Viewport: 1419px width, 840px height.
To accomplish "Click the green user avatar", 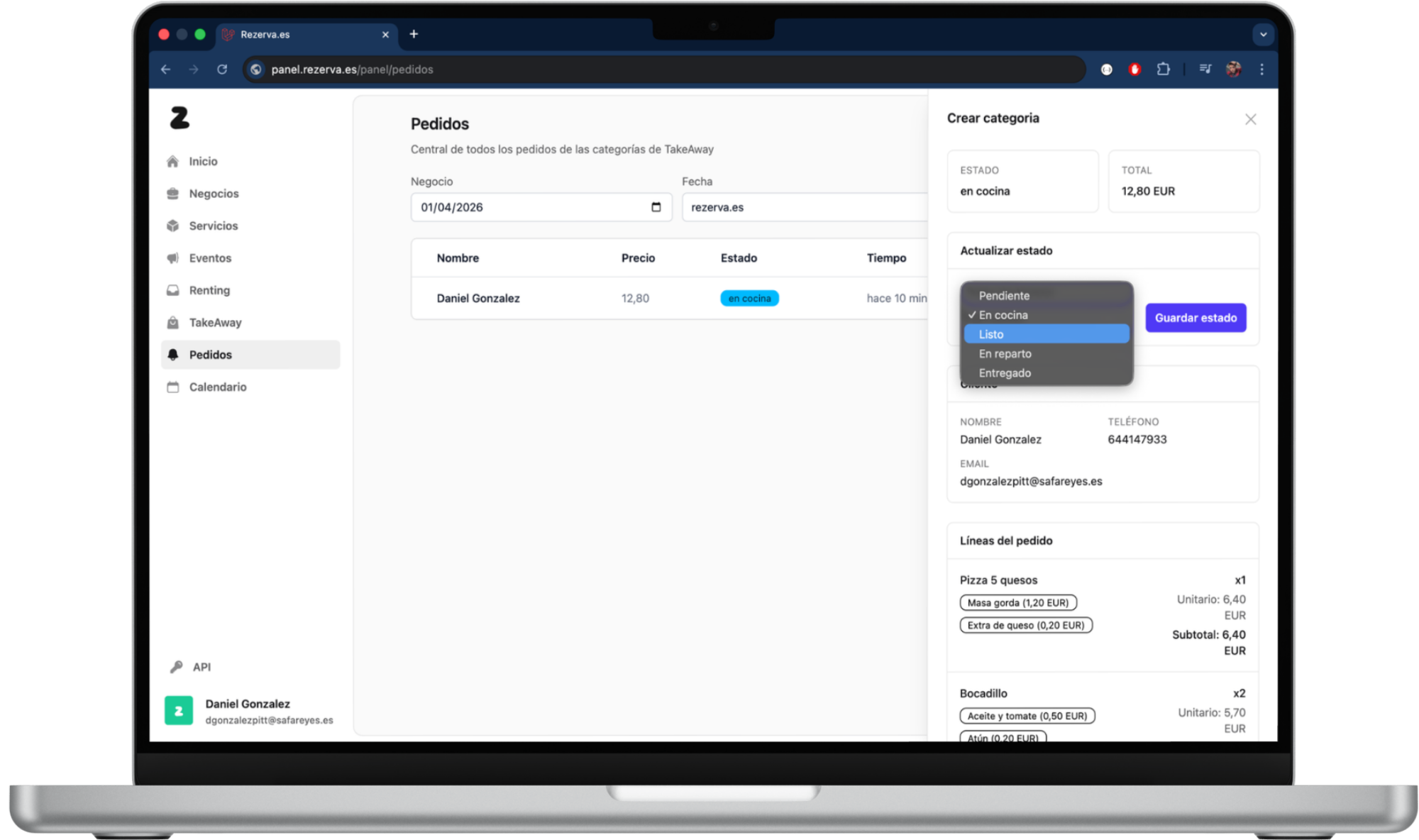I will pos(179,710).
